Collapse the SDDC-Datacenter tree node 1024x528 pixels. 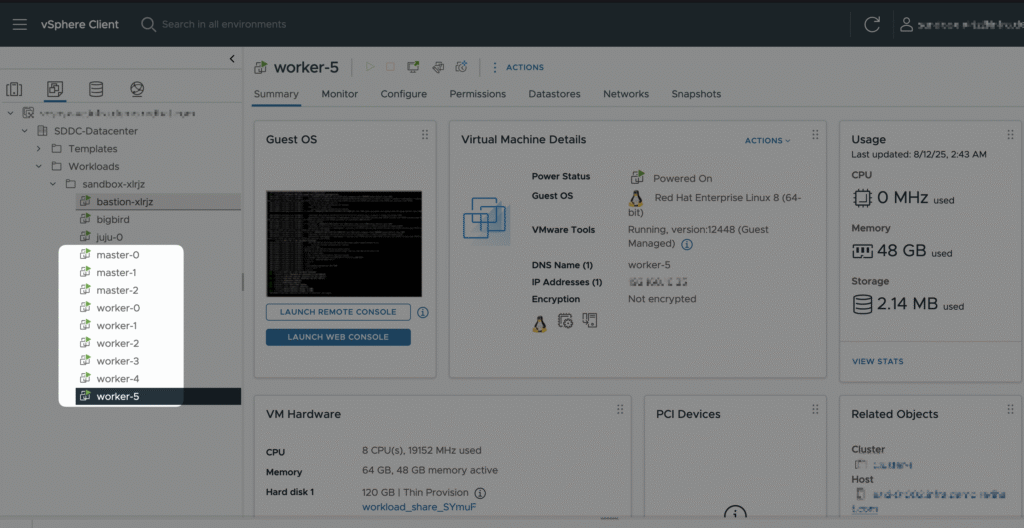(x=25, y=131)
